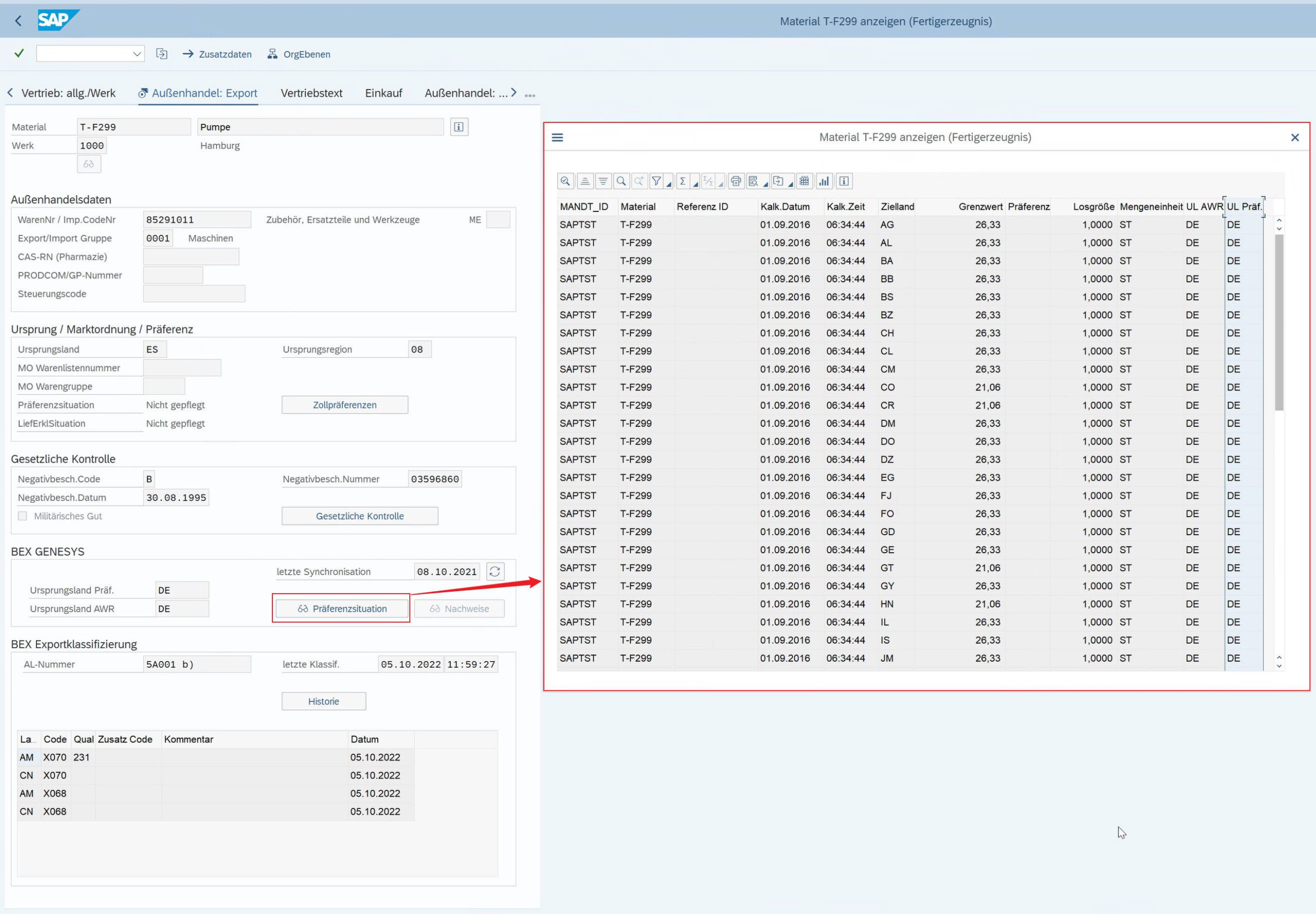Screen dimensions: 1316x914
Task: Click the Set Filter funnel icon
Action: 657,181
